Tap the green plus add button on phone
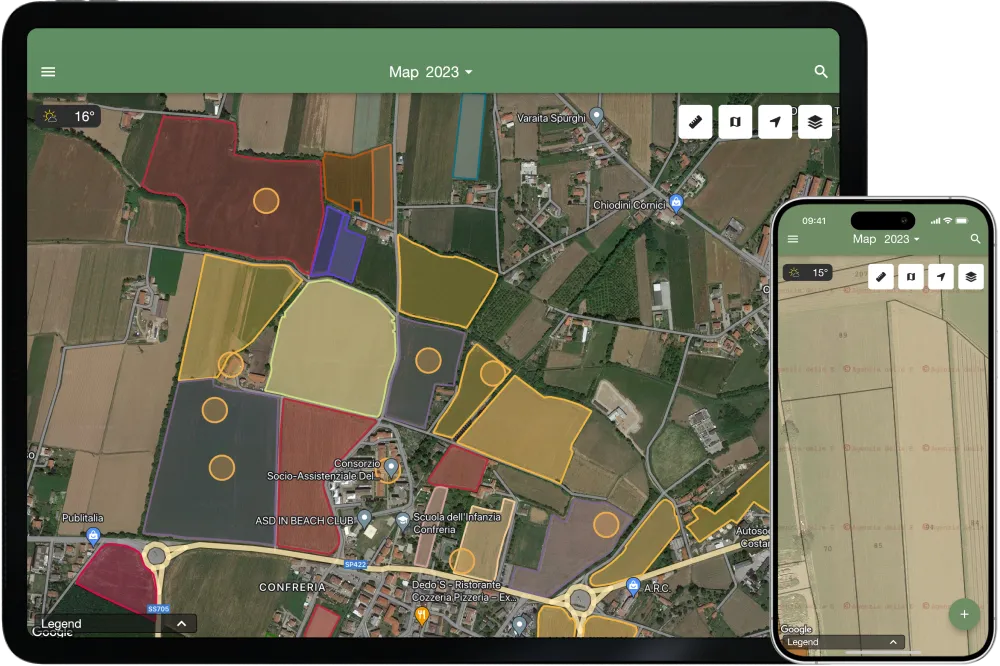1000x666 pixels. [964, 614]
